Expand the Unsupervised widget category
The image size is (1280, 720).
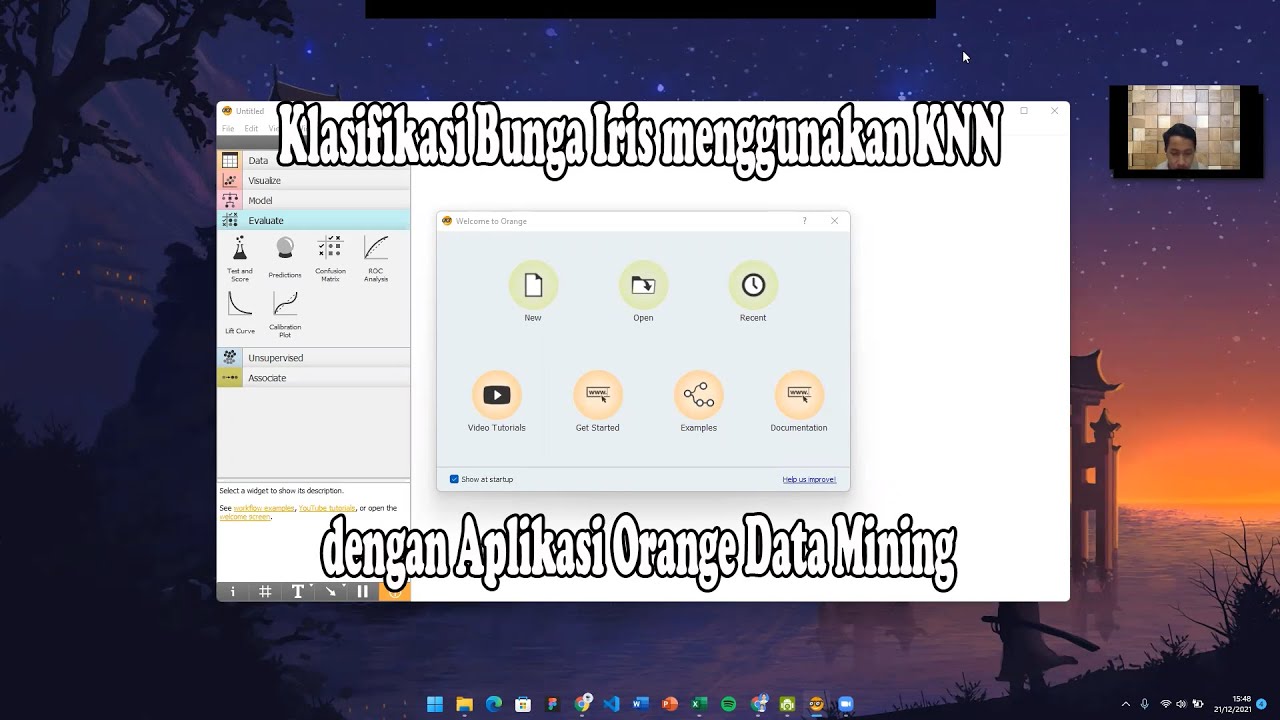point(314,357)
